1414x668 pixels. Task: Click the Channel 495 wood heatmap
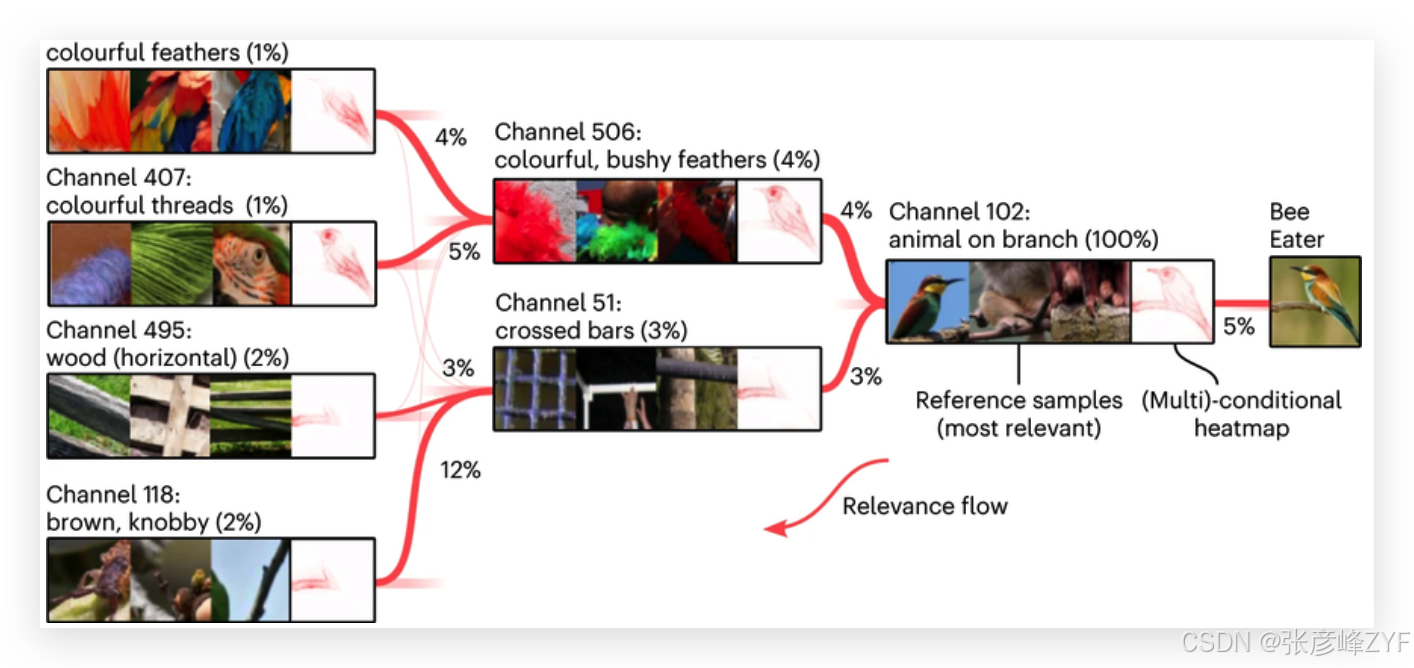[x=333, y=415]
